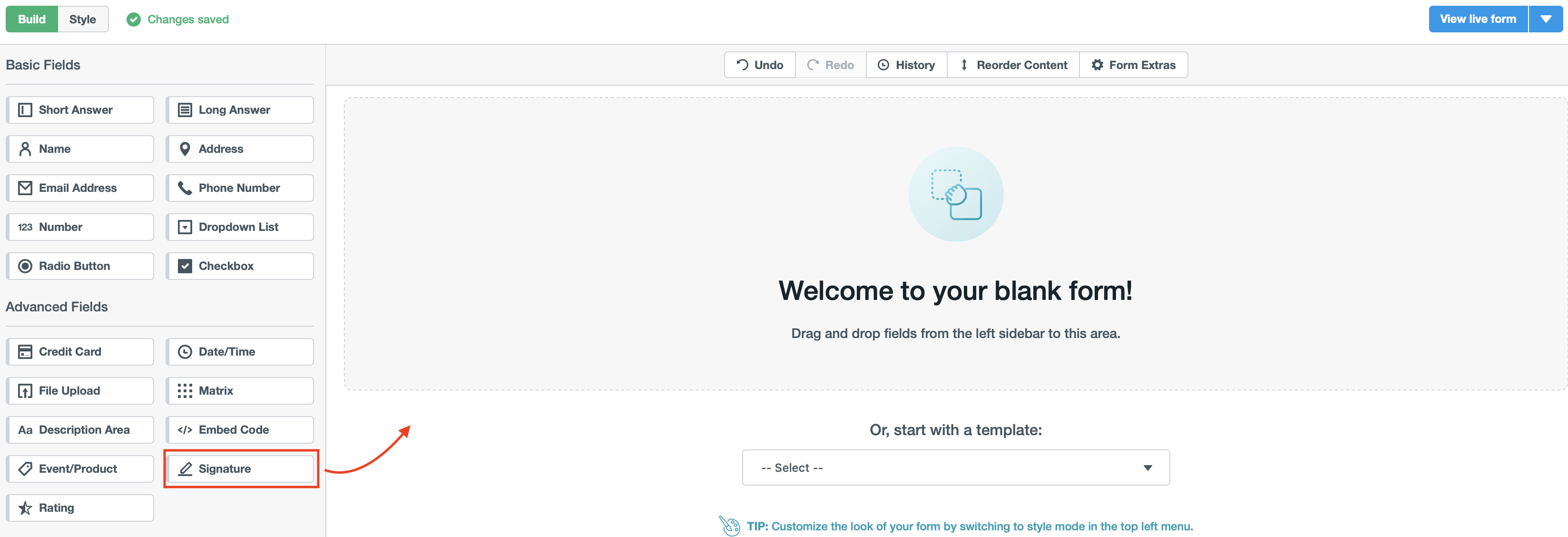Screen dimensions: 1568x537
Task: Select the Radio Button field
Action: coord(80,266)
